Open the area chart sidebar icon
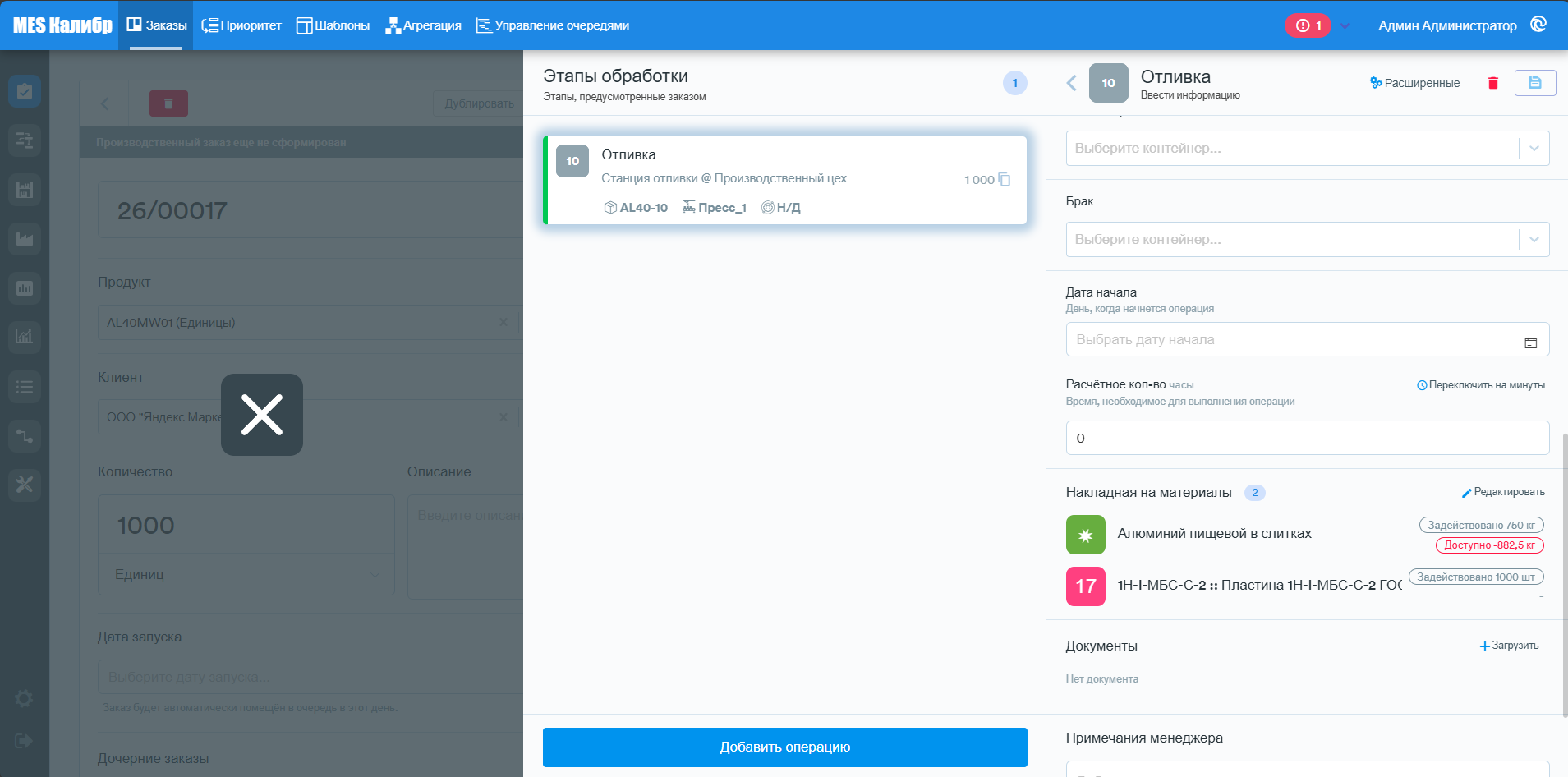The height and width of the screenshot is (777, 1568). pyautogui.click(x=25, y=239)
